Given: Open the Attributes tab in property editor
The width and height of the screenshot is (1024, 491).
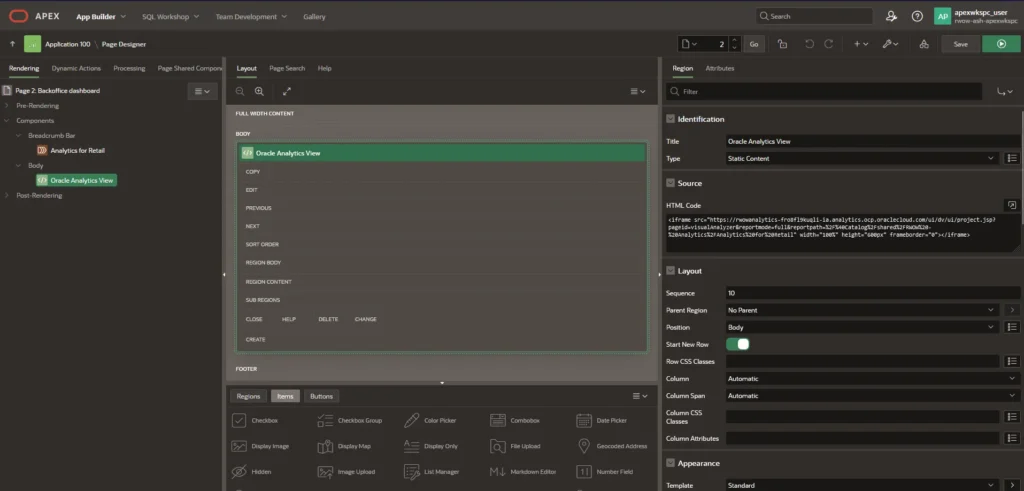Looking at the screenshot, I should pyautogui.click(x=719, y=68).
